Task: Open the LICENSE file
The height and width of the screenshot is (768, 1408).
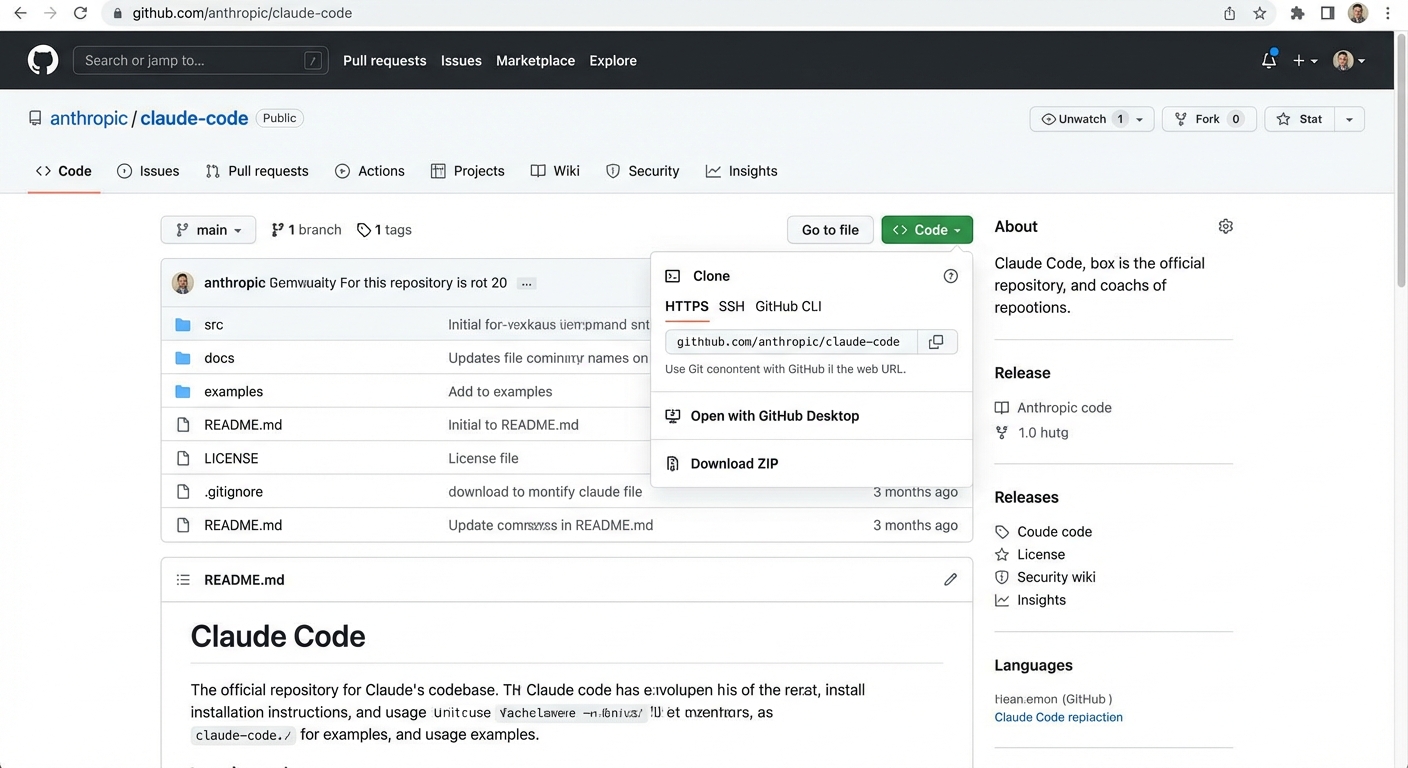Action: point(231,458)
